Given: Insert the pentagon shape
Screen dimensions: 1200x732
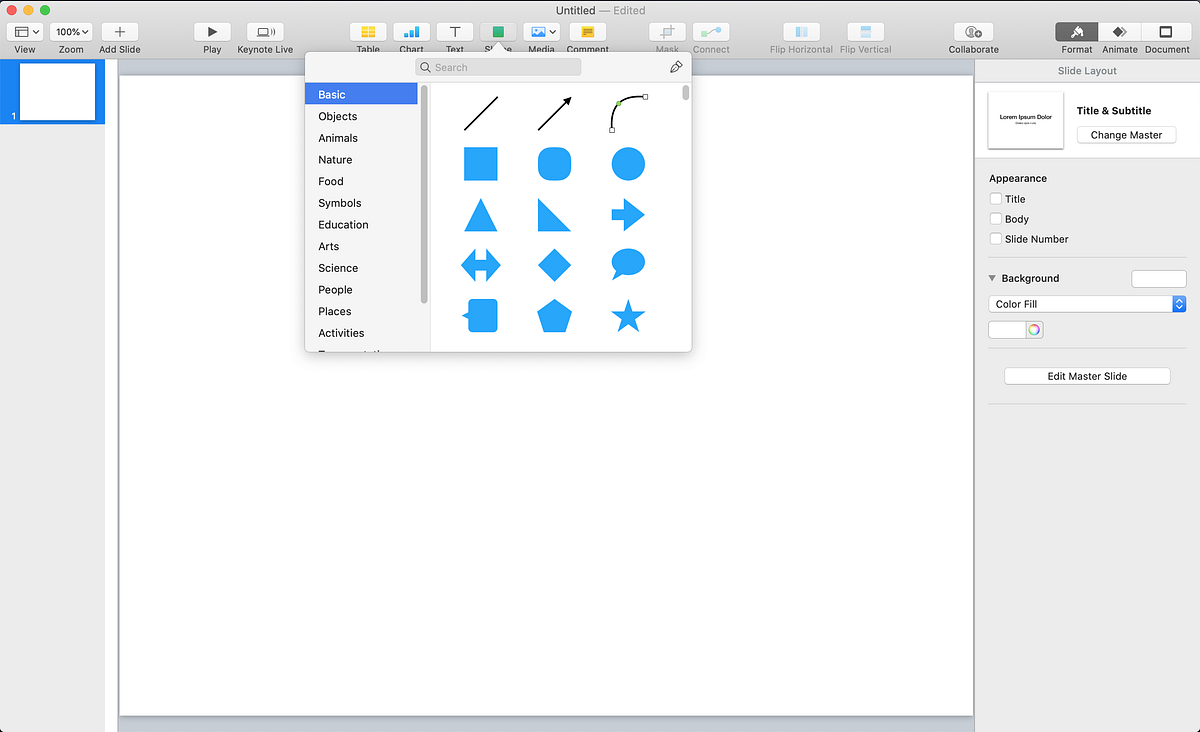Looking at the screenshot, I should click(x=555, y=316).
